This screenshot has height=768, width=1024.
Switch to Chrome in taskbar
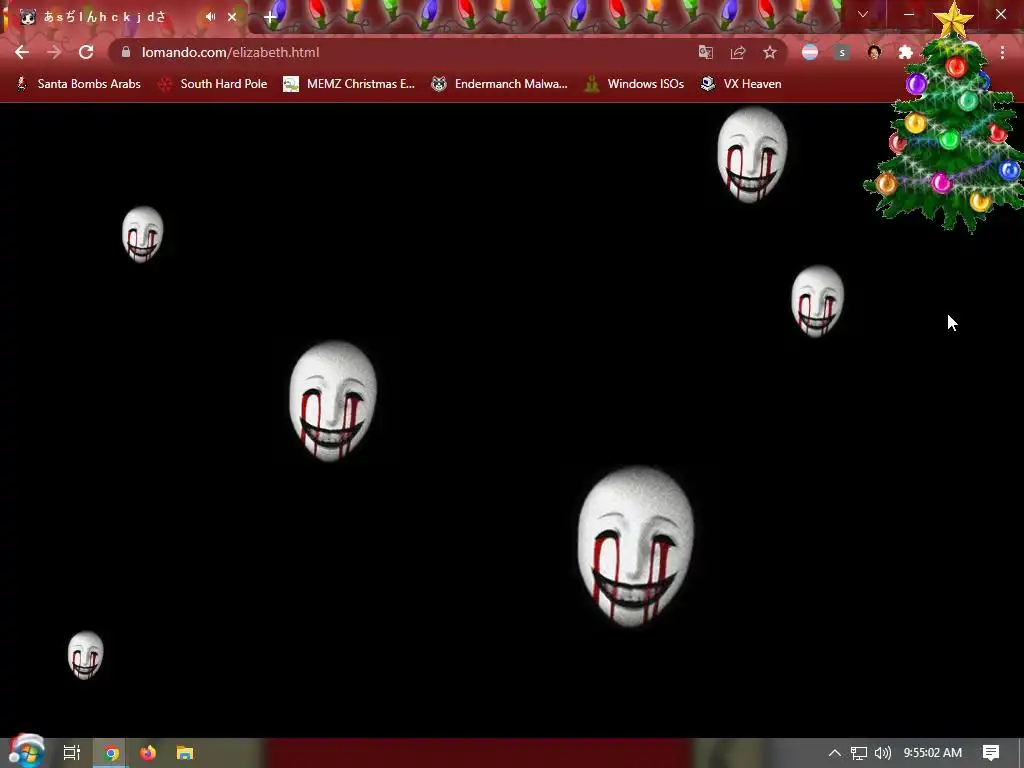pos(111,753)
